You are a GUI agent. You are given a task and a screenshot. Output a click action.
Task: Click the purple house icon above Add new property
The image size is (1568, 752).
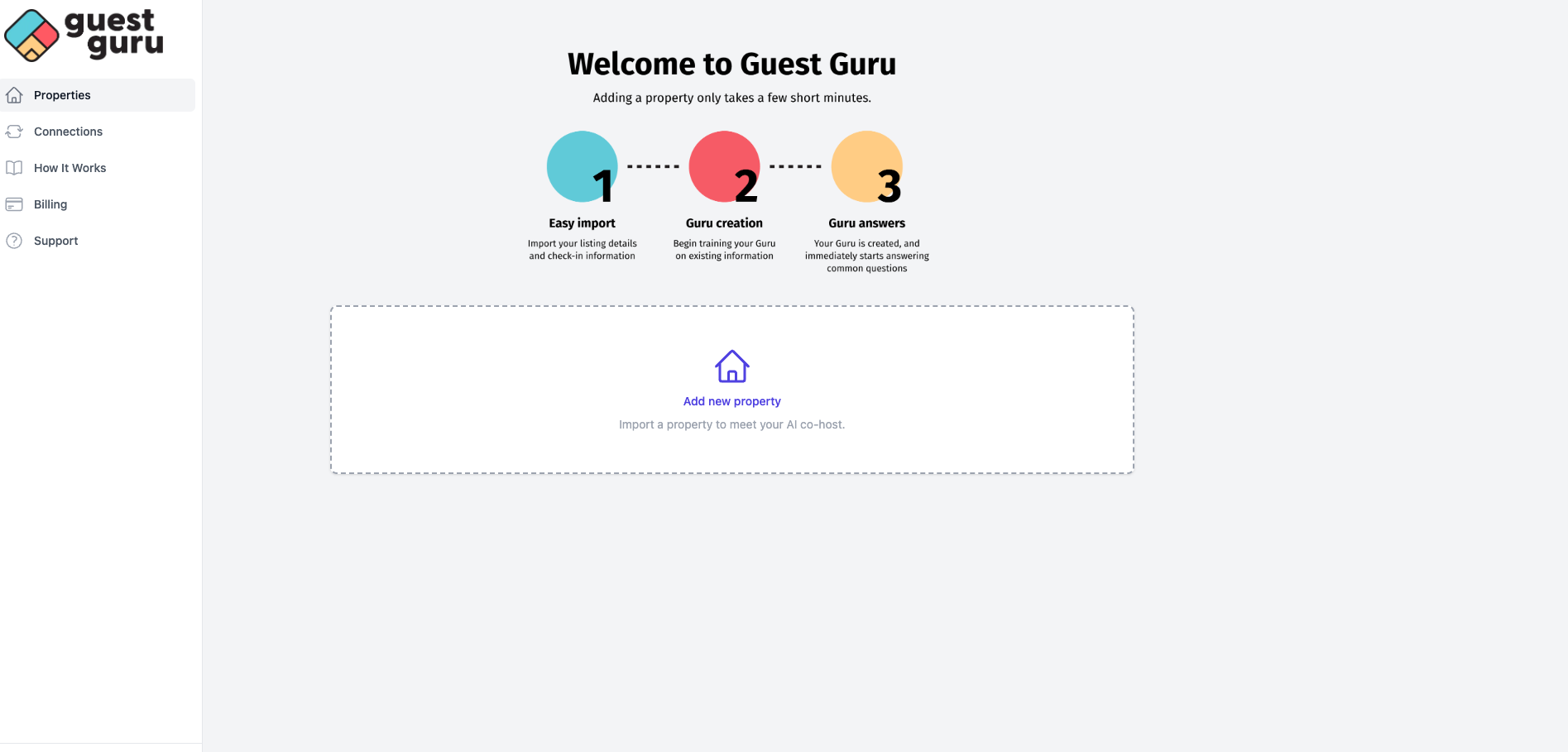point(732,366)
